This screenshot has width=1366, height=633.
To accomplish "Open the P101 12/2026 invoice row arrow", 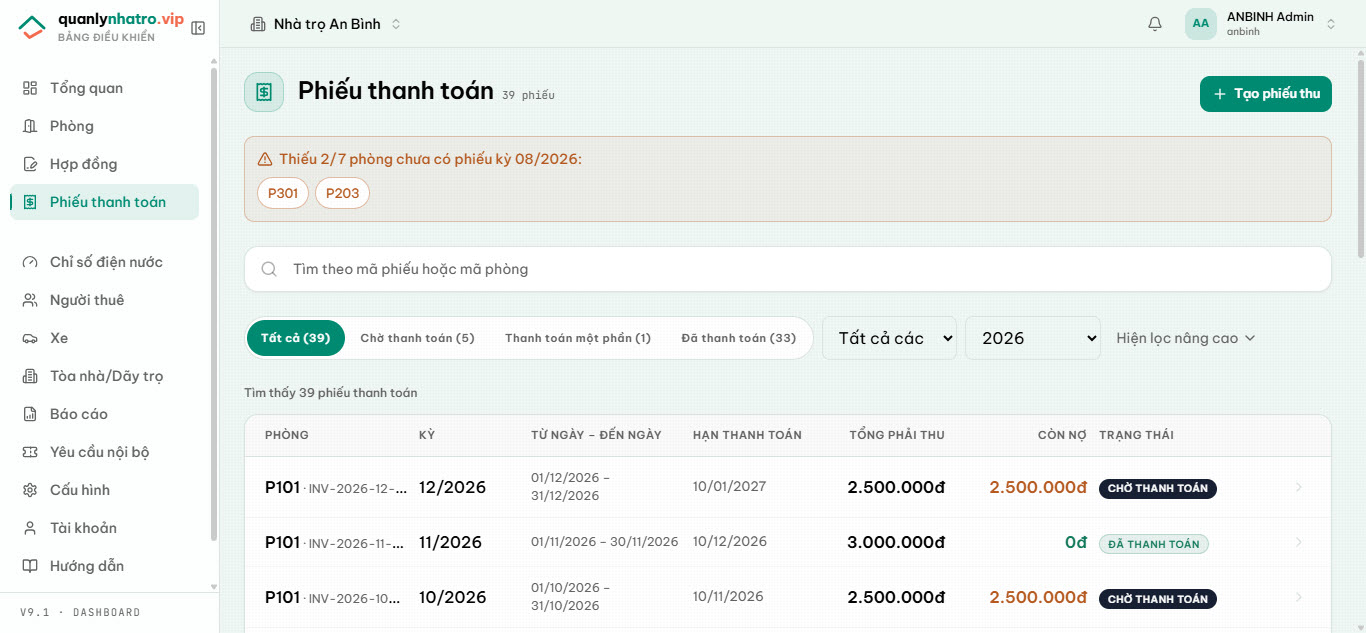I will pyautogui.click(x=1299, y=487).
